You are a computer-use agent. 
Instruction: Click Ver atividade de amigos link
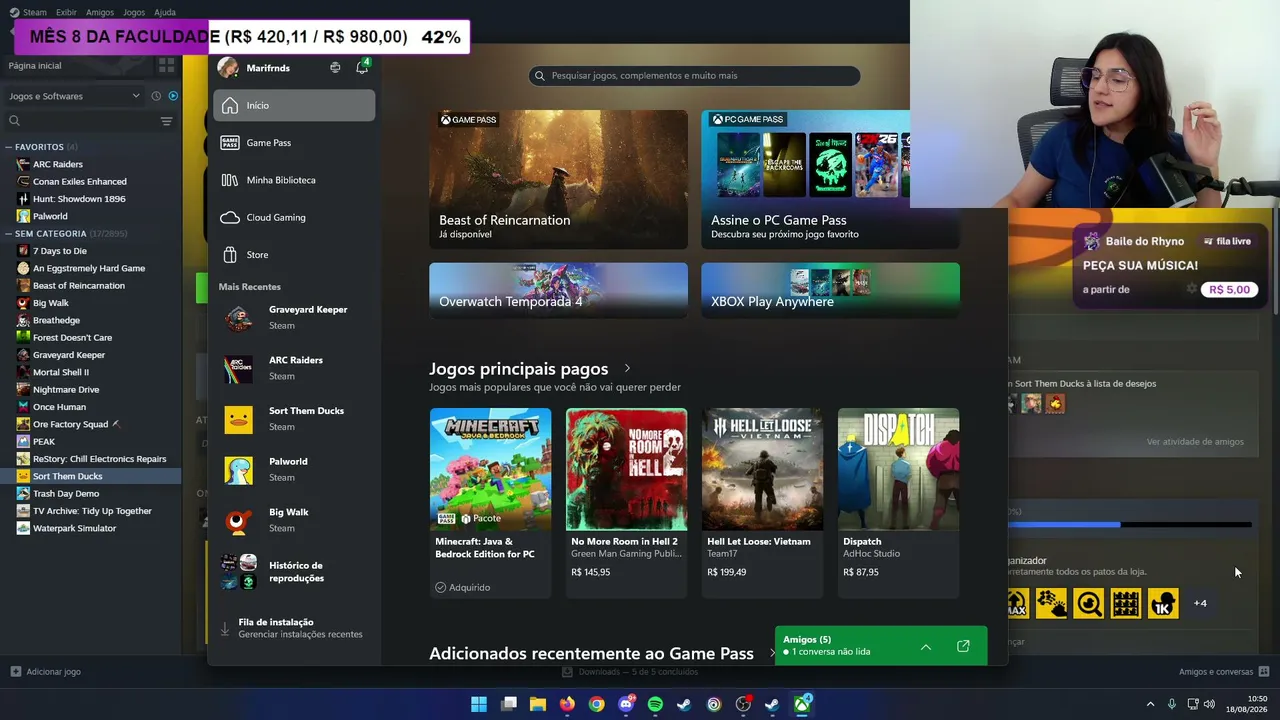(x=1195, y=442)
